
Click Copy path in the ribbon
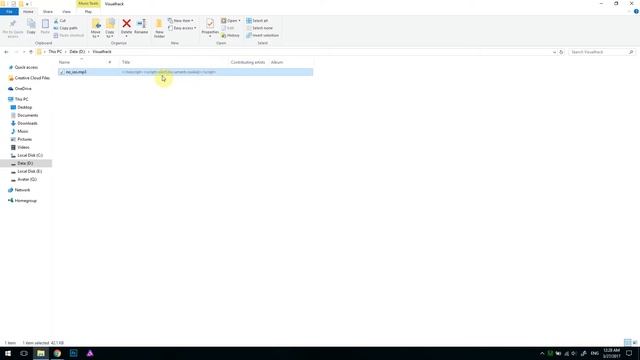pyautogui.click(x=65, y=28)
